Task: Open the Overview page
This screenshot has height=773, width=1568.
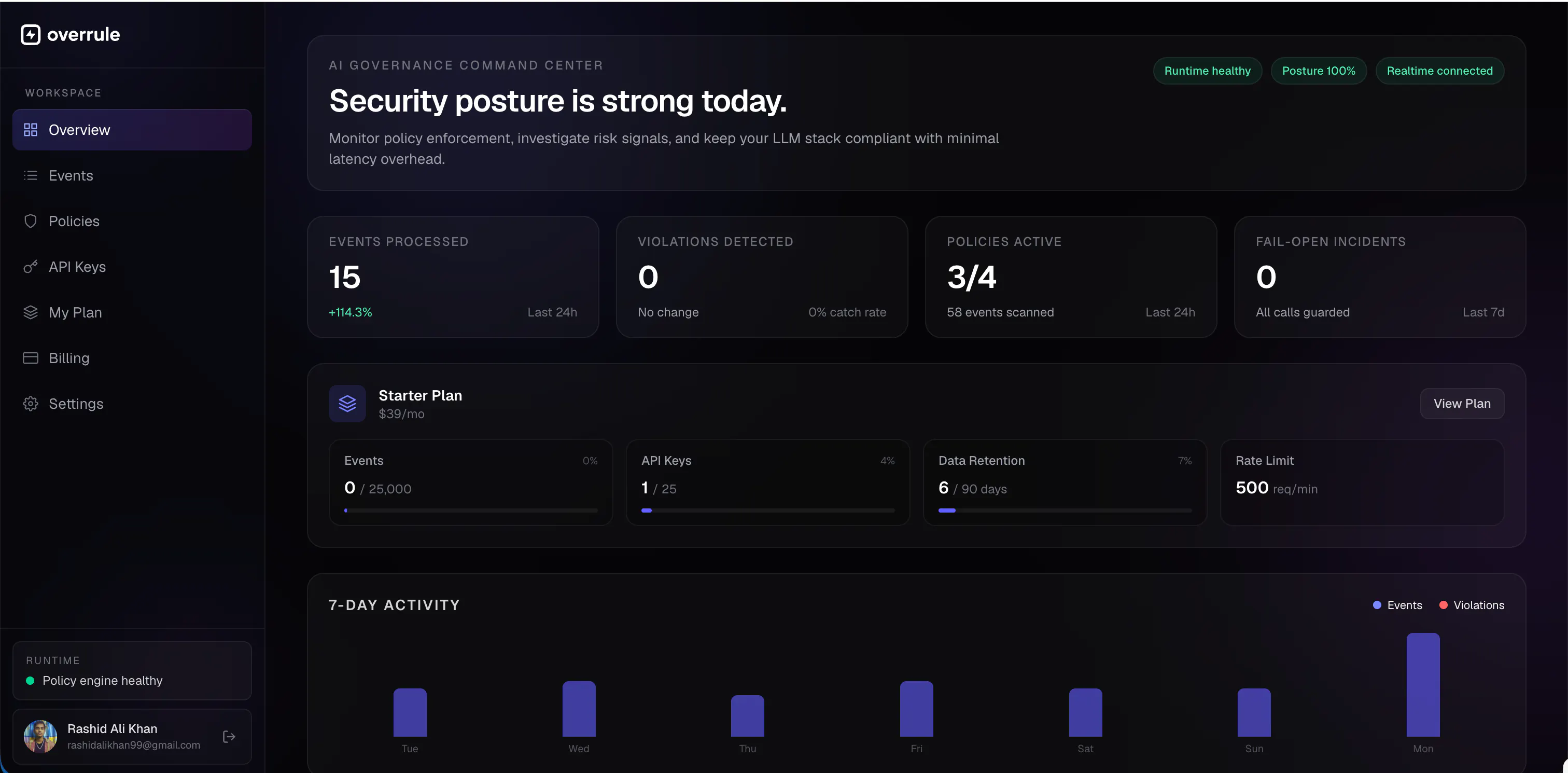Action: click(x=132, y=130)
